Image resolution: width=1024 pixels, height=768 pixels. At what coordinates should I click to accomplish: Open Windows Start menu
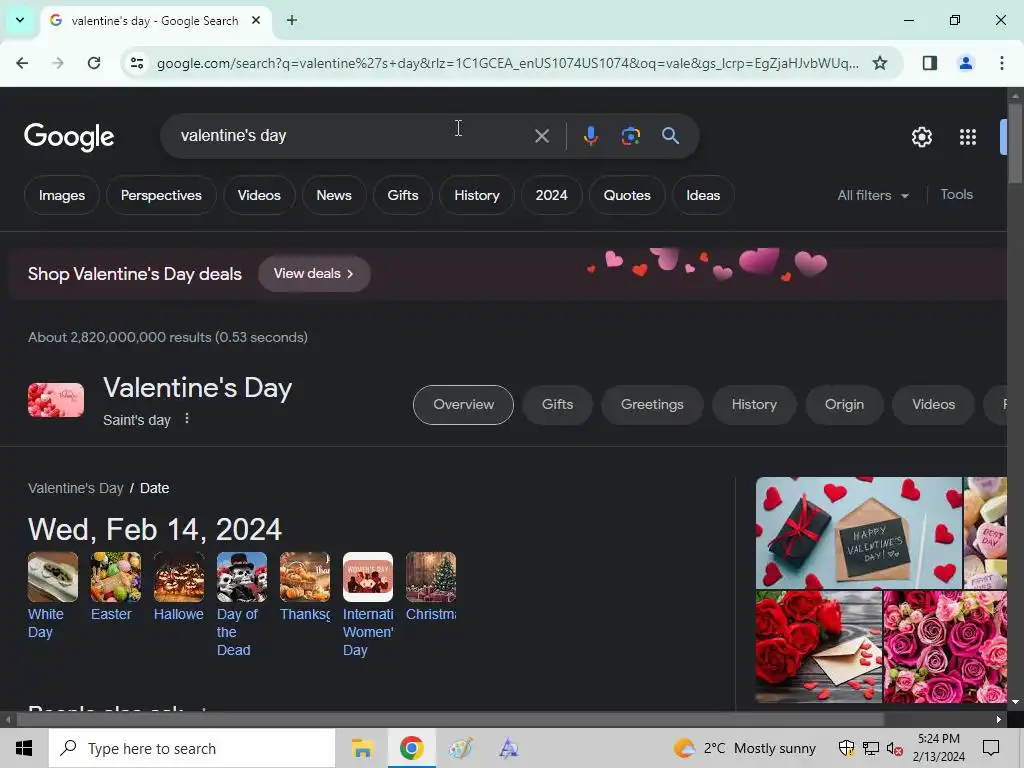point(24,748)
